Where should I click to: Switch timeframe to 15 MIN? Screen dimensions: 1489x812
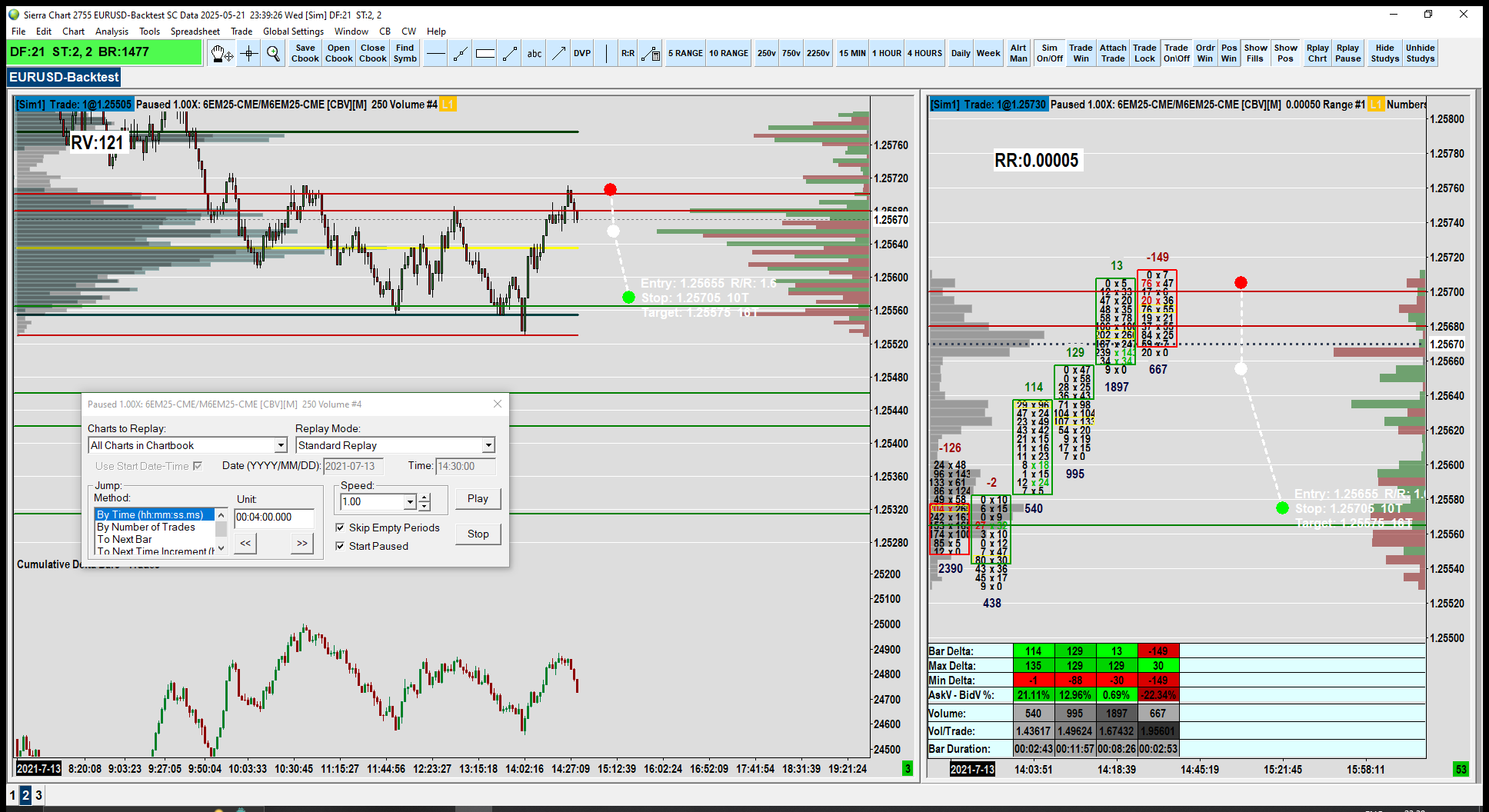click(852, 53)
